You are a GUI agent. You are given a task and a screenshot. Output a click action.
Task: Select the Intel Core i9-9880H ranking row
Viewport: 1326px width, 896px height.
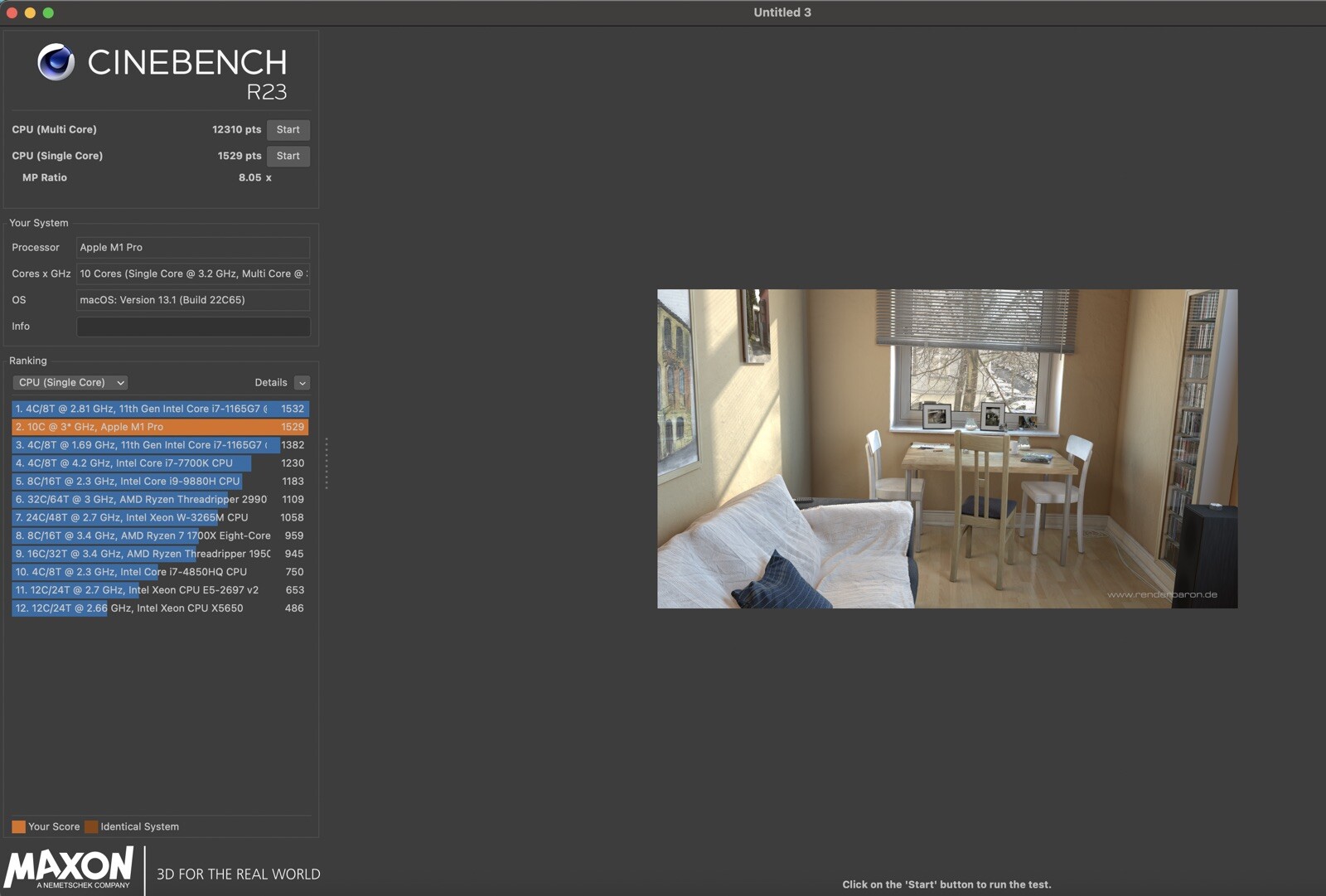160,482
